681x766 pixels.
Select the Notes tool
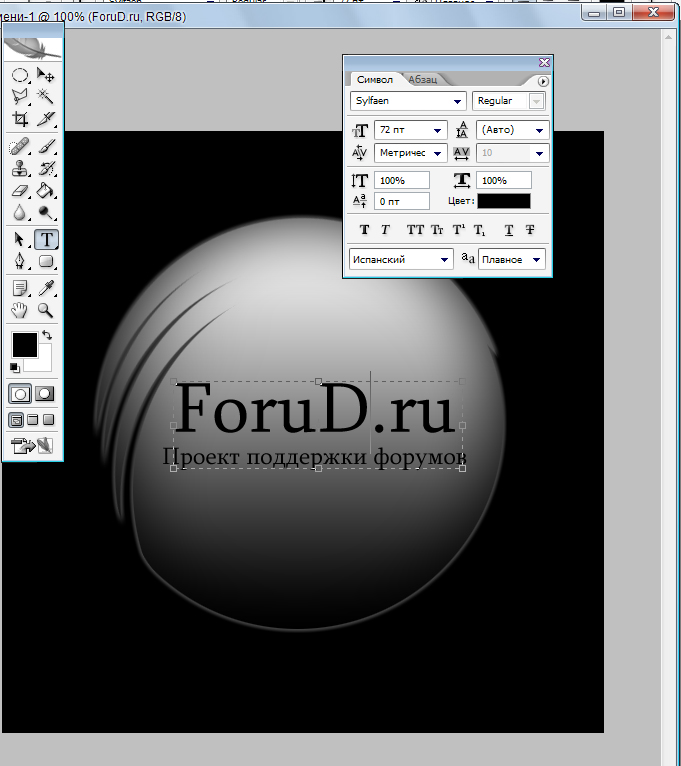(20, 288)
